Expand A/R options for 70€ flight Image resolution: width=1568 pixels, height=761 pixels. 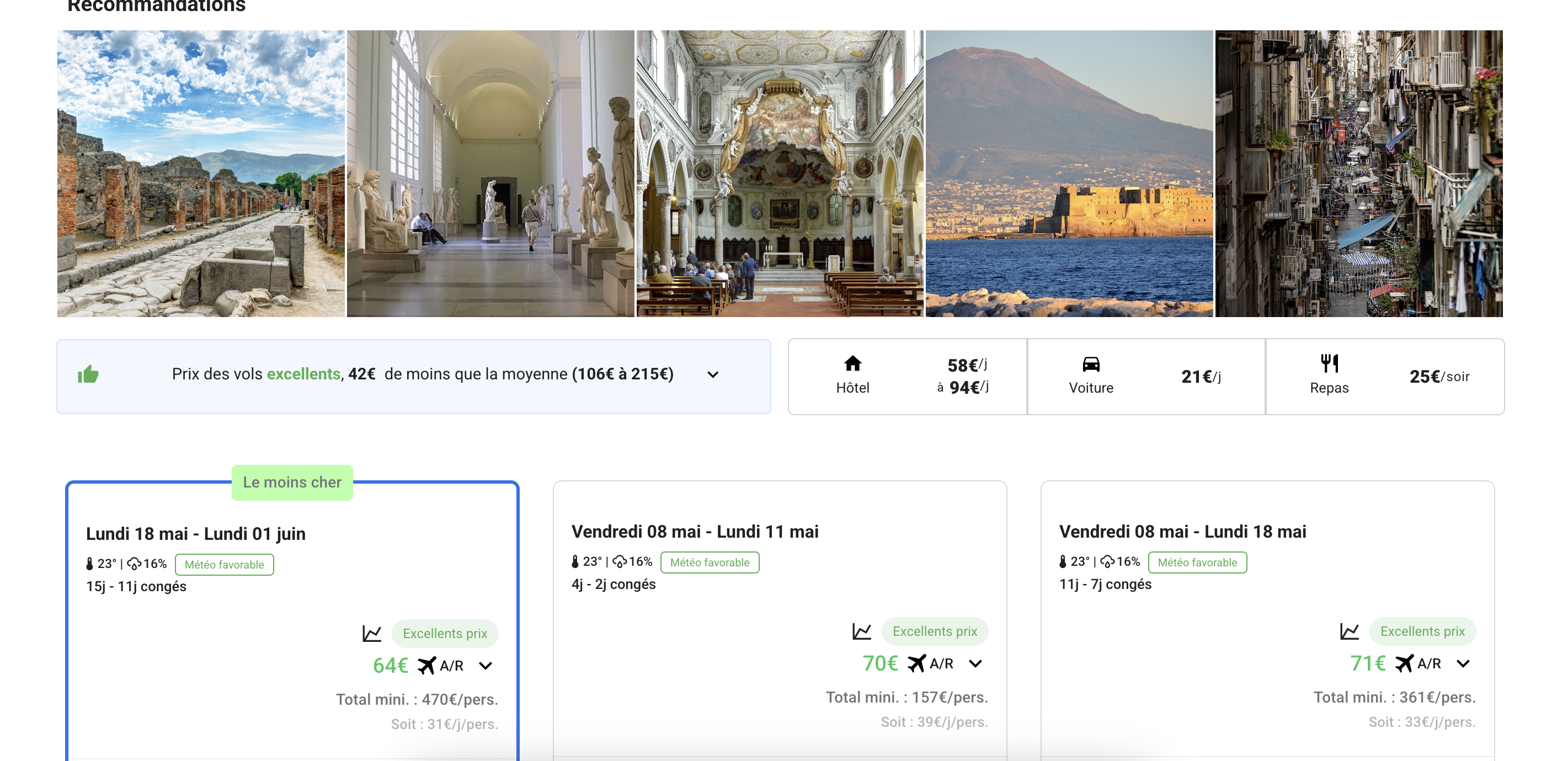pos(975,664)
